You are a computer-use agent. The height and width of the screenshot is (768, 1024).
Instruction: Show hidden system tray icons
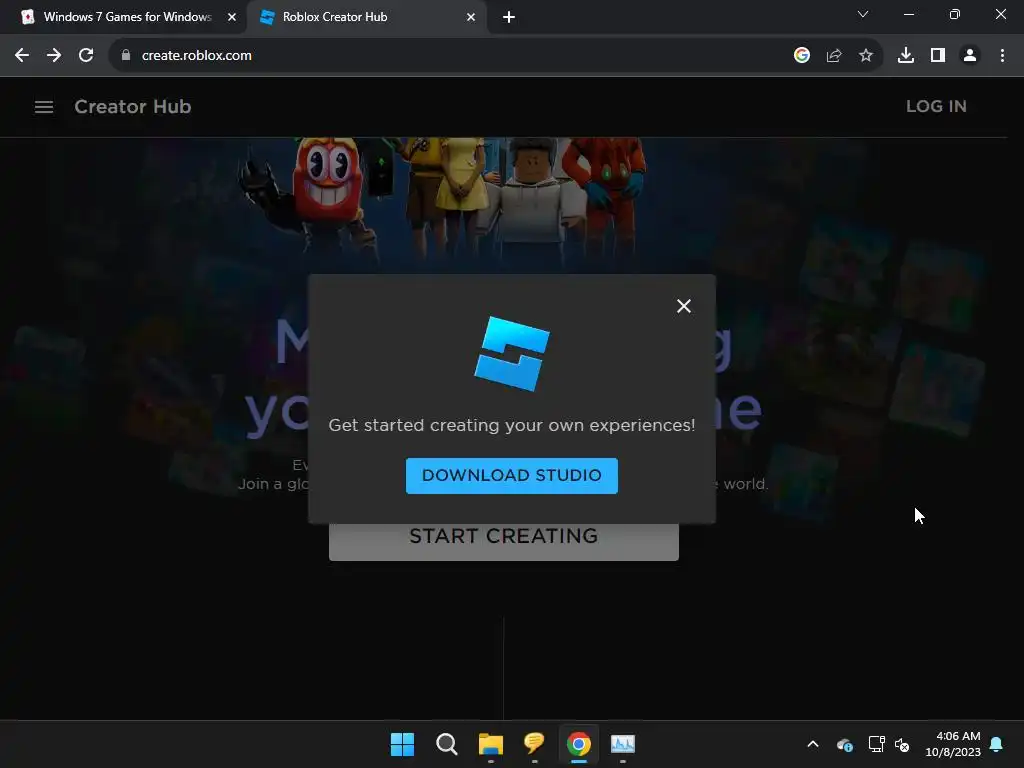tap(813, 744)
